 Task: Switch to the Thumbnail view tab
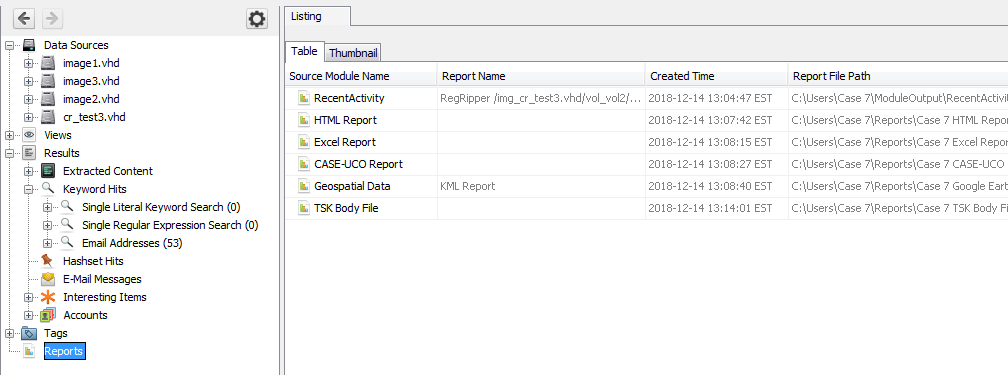tap(353, 52)
